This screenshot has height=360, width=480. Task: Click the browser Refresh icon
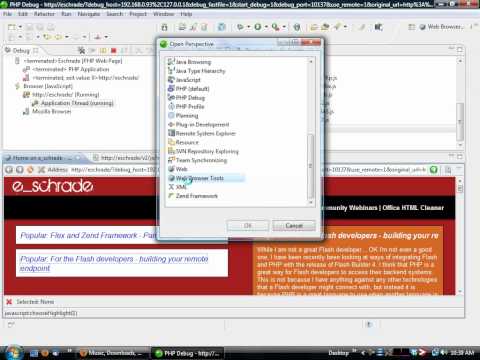tap(30, 170)
